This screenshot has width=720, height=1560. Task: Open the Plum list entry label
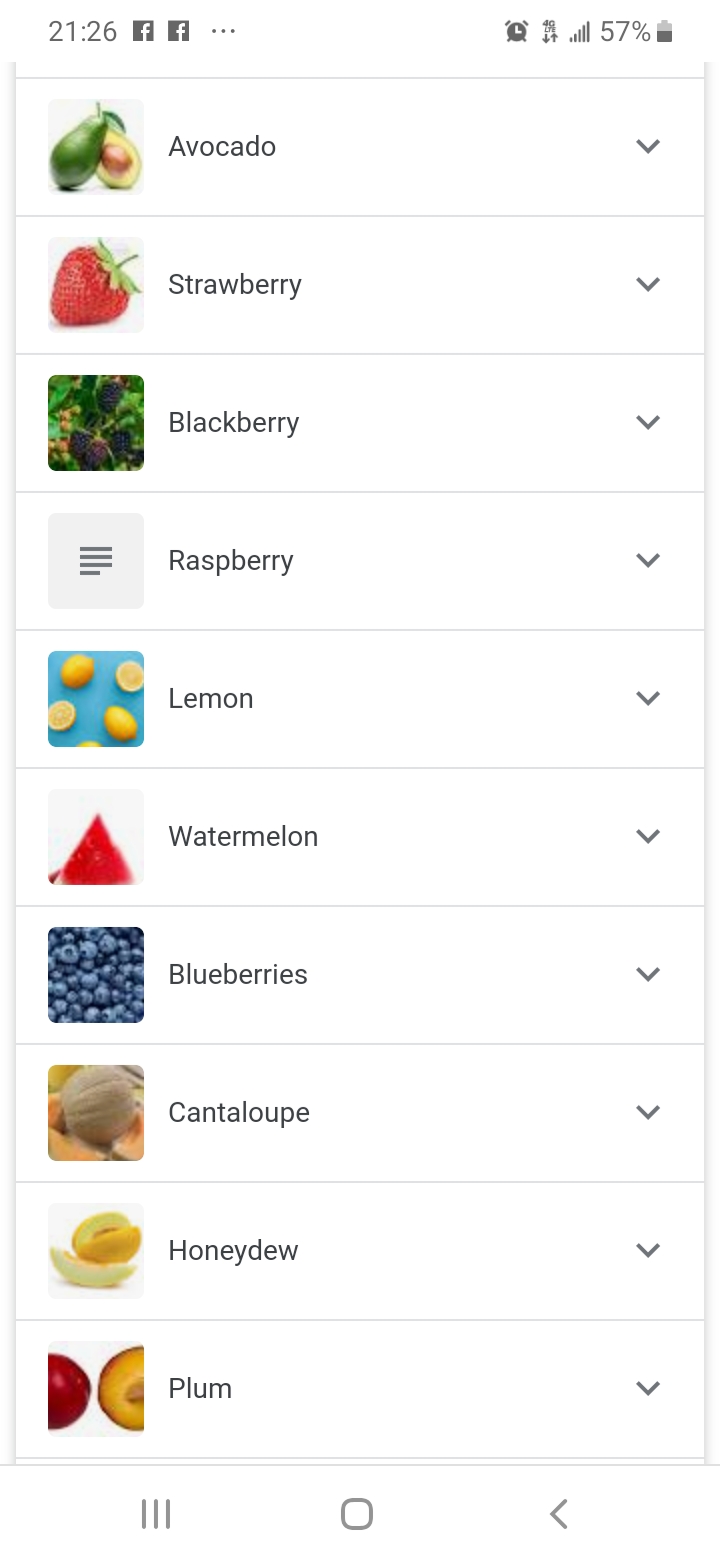coord(200,1388)
